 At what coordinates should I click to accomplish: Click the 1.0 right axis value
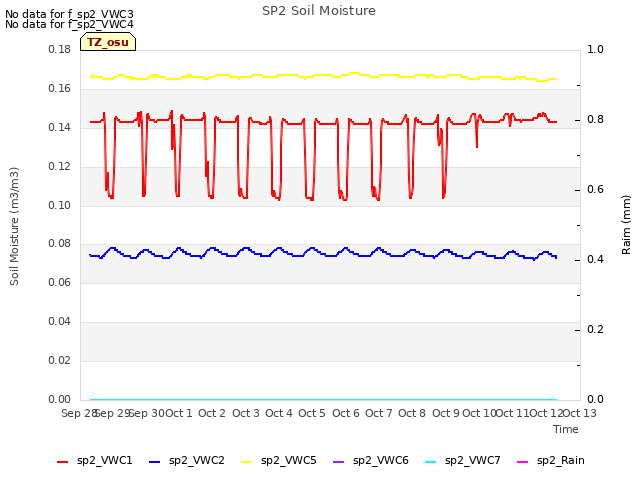click(595, 50)
